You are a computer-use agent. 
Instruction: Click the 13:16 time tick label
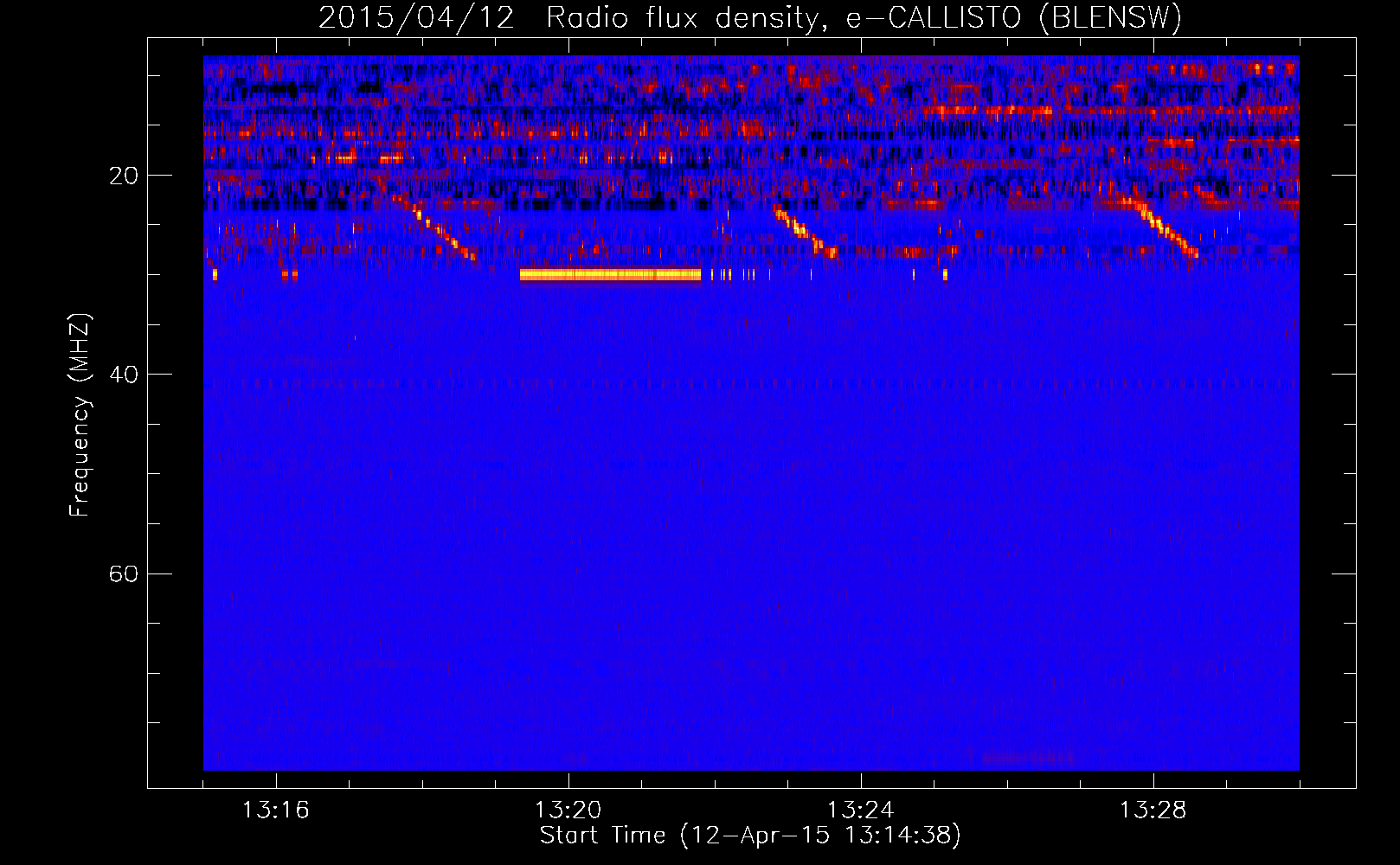pos(276,810)
